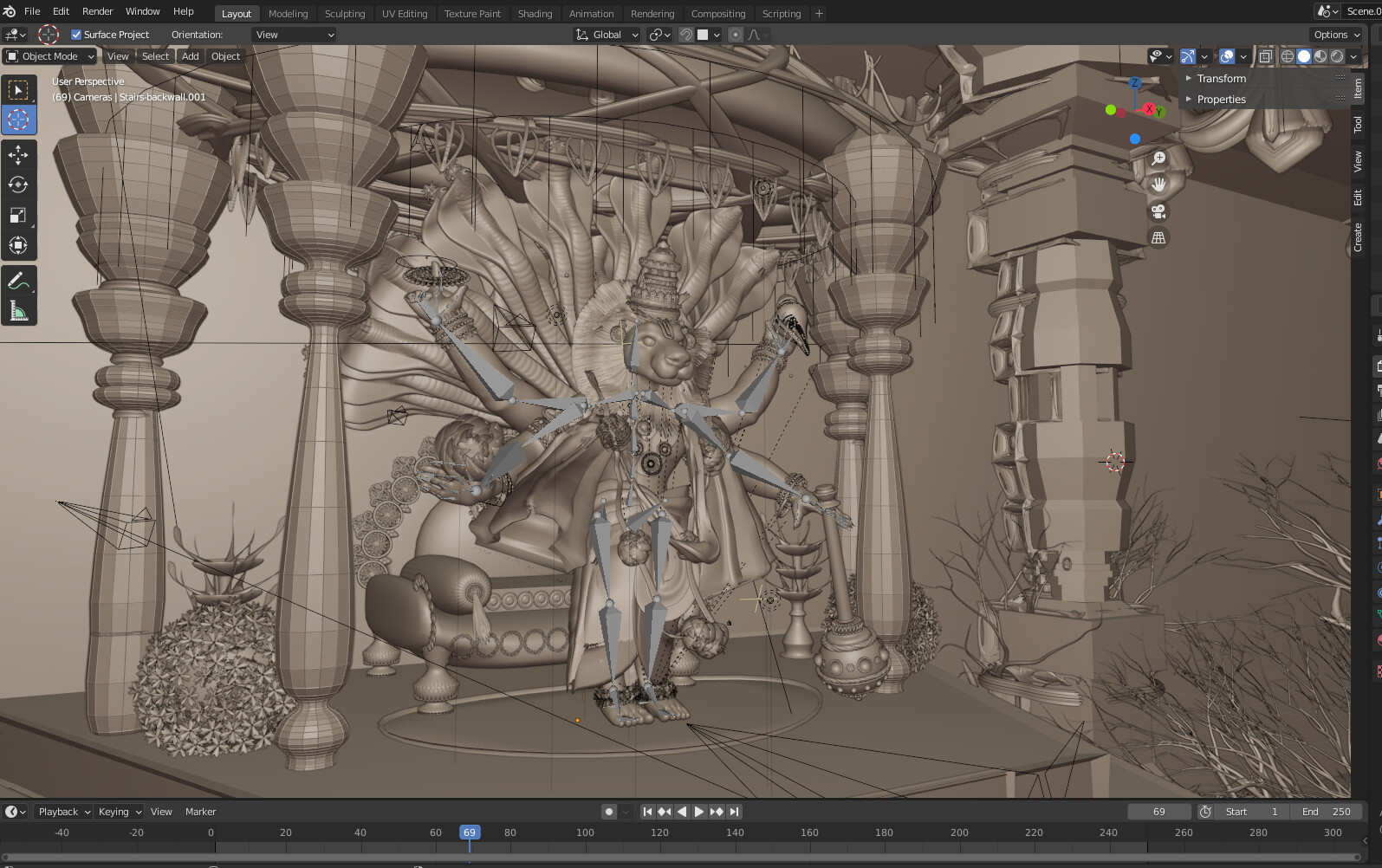The width and height of the screenshot is (1382, 868).
Task: Toggle the Surface Project checkbox
Action: tap(76, 35)
